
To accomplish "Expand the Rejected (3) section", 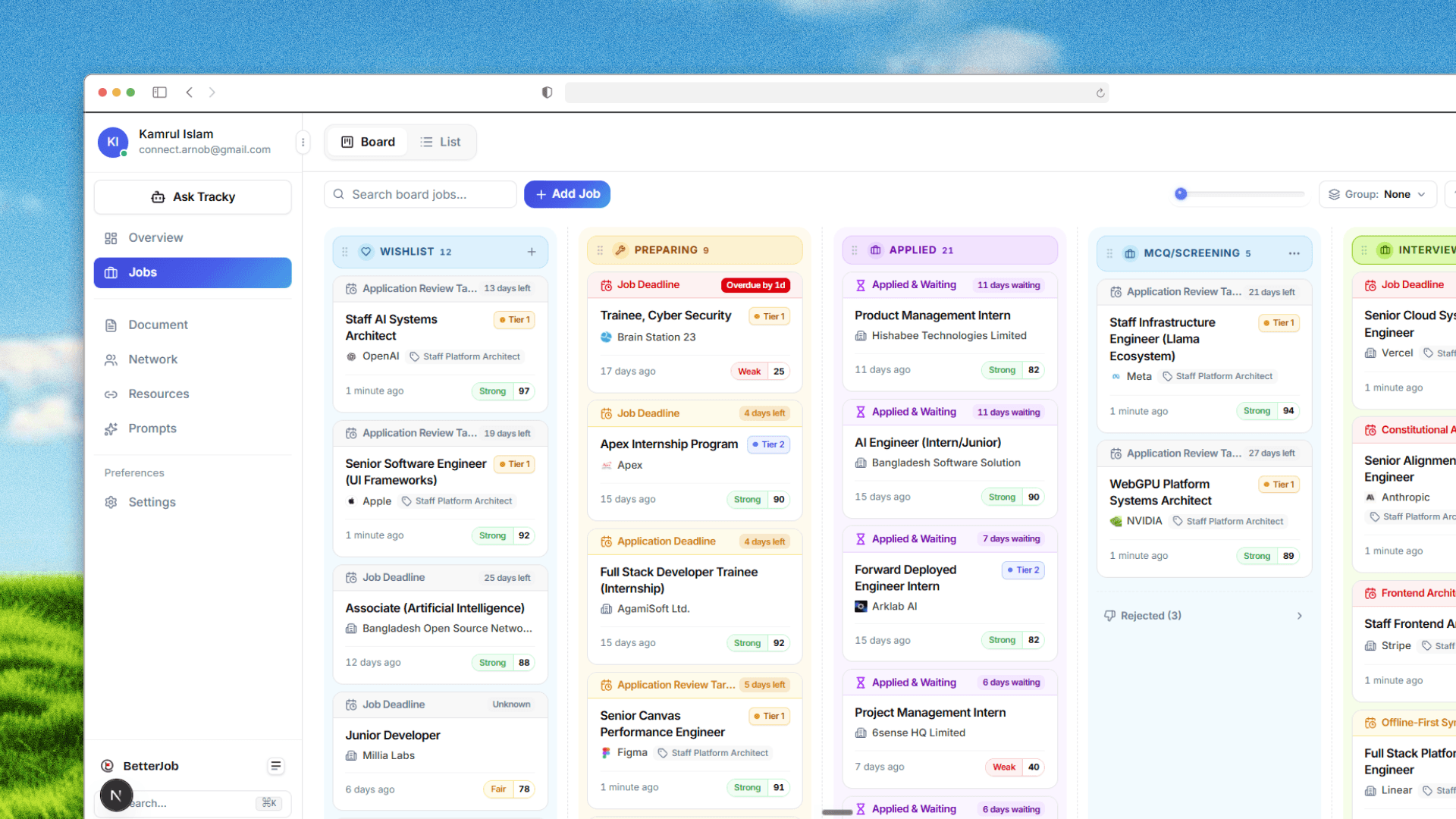I will coord(1204,616).
